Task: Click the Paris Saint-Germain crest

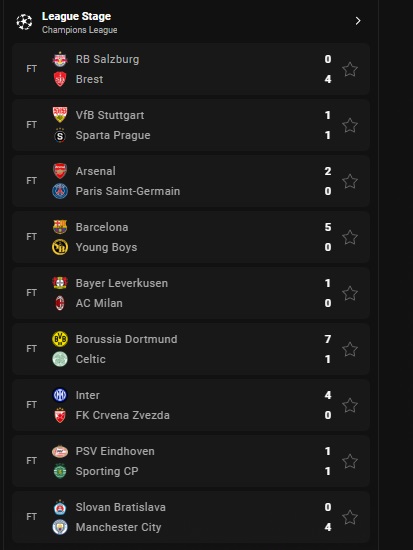Action: point(60,191)
